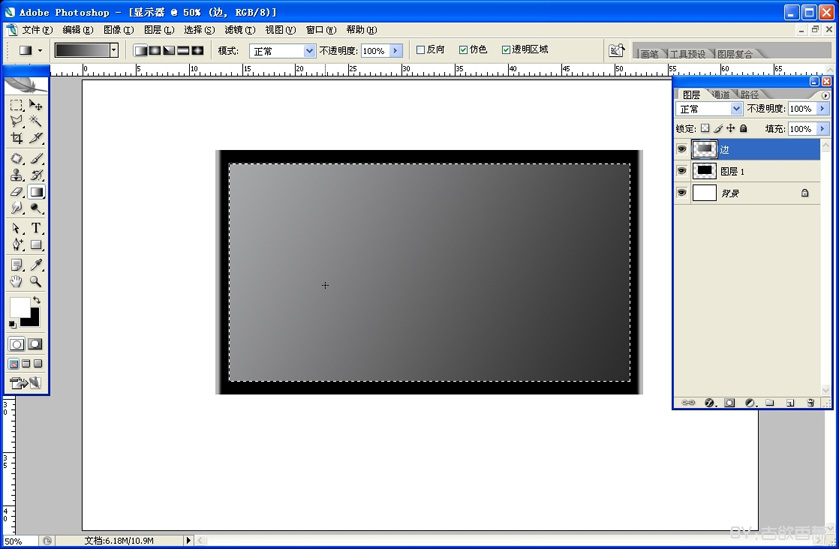This screenshot has height=549, width=839.
Task: Select the Gradient tool in toolbox
Action: point(36,192)
